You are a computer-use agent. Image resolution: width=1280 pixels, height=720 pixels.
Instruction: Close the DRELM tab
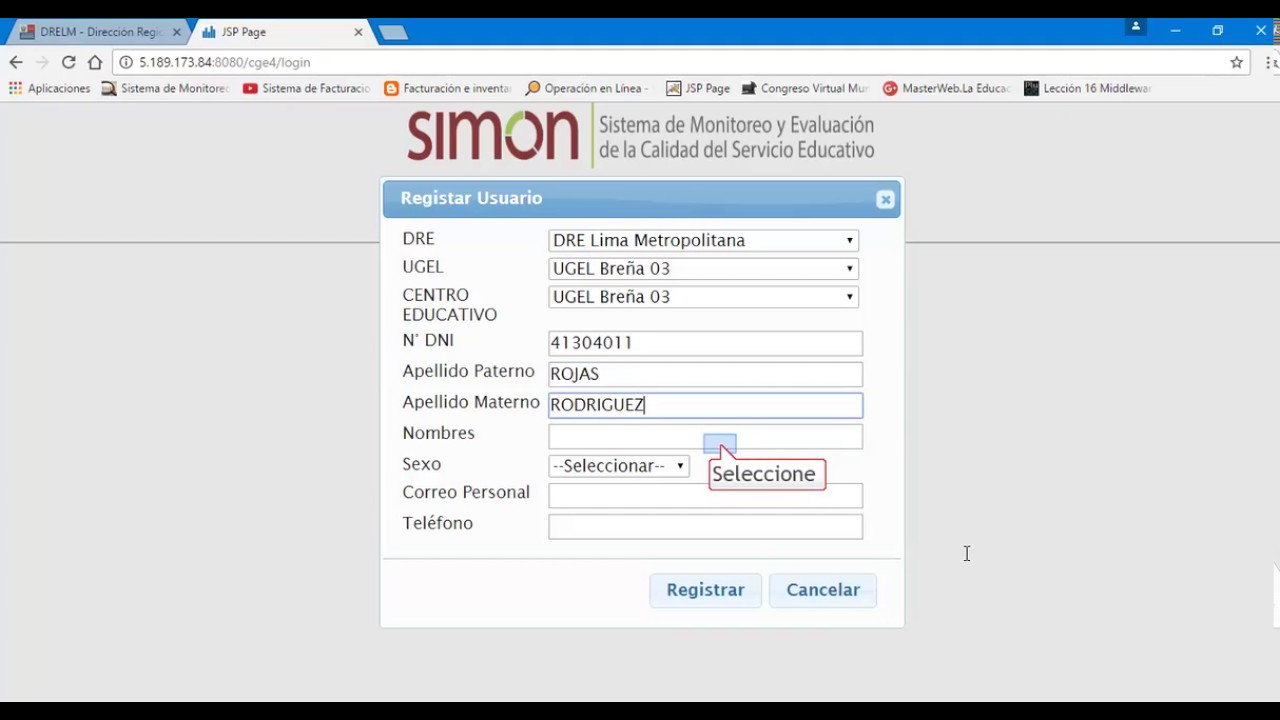176,32
